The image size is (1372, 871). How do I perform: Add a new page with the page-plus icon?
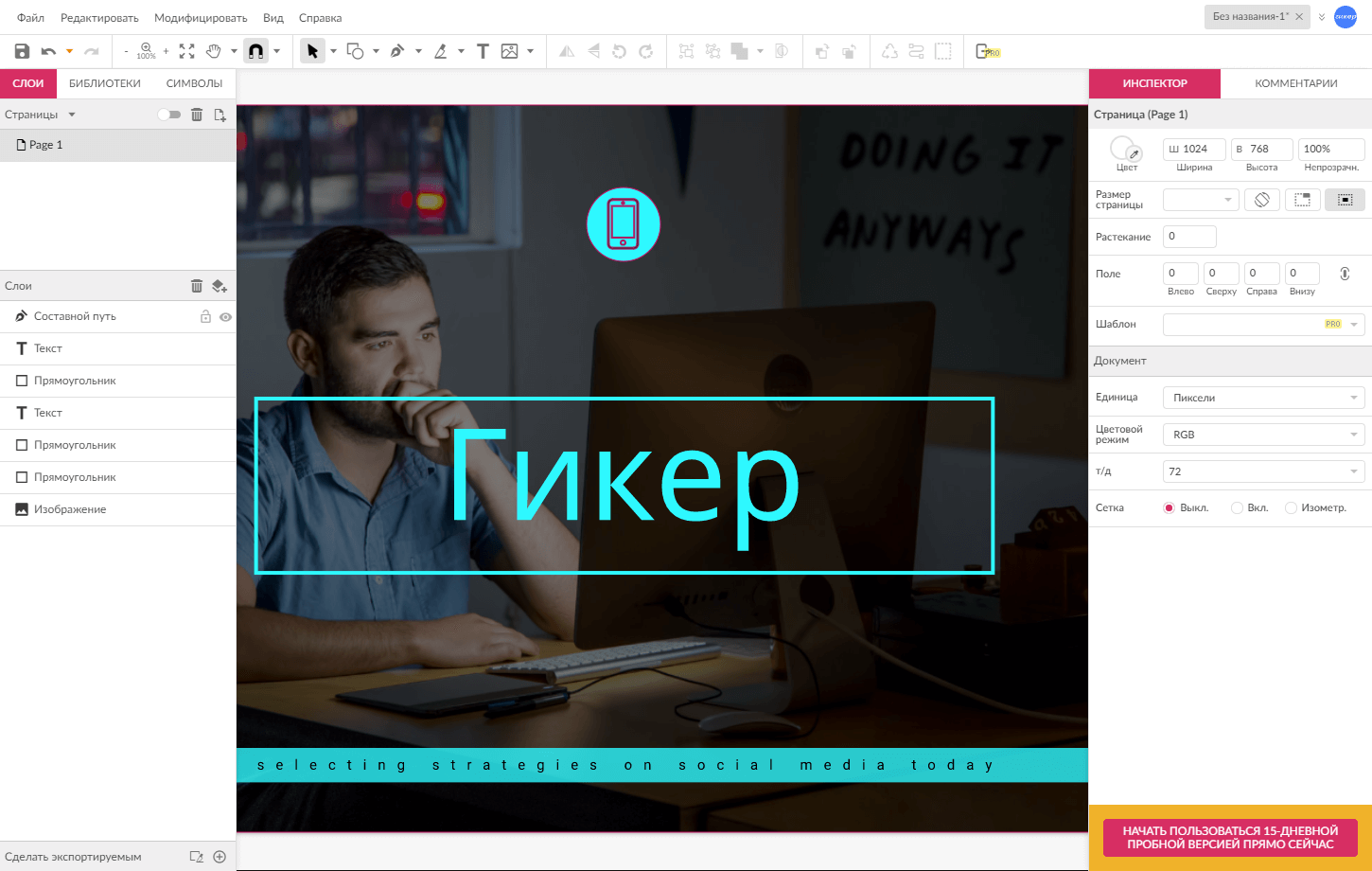tap(220, 115)
